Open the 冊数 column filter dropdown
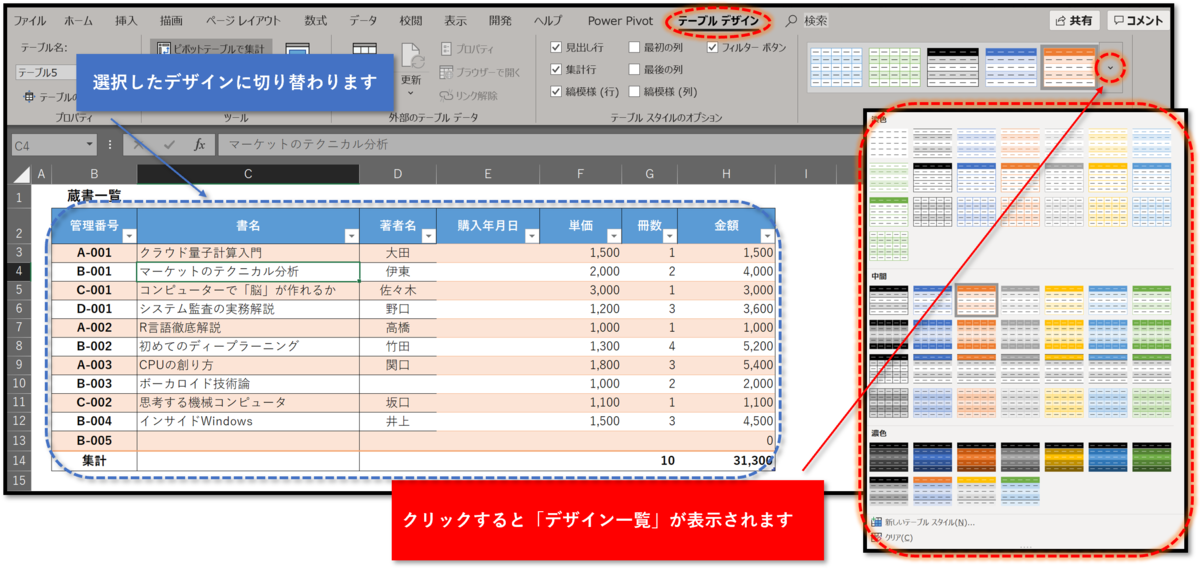1200x568 pixels. (x=669, y=236)
